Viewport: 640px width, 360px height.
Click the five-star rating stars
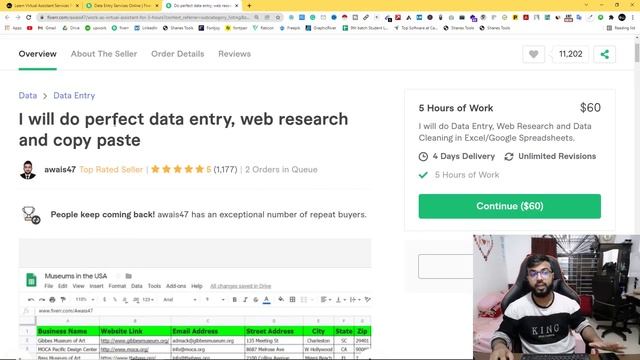click(177, 169)
